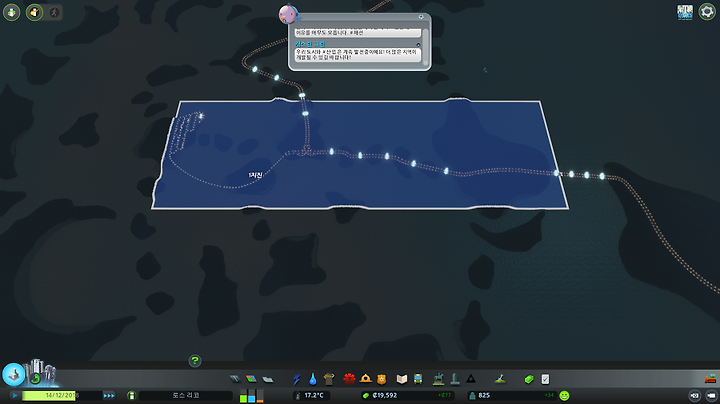The width and height of the screenshot is (720, 404).
Task: Open the Garbage services menu
Action: tap(329, 379)
